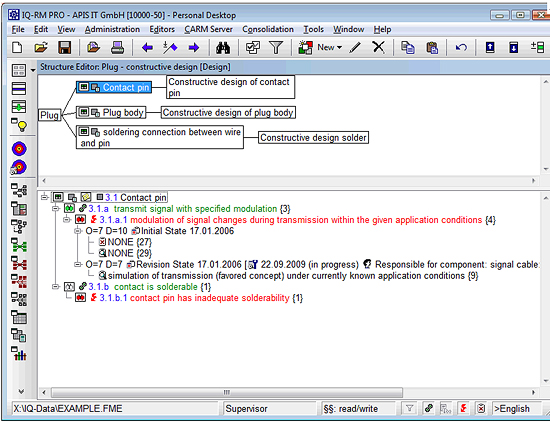This screenshot has width=550, height=423.
Task: Collapse the O=7 D=7 Revision State node
Action: tap(78, 264)
